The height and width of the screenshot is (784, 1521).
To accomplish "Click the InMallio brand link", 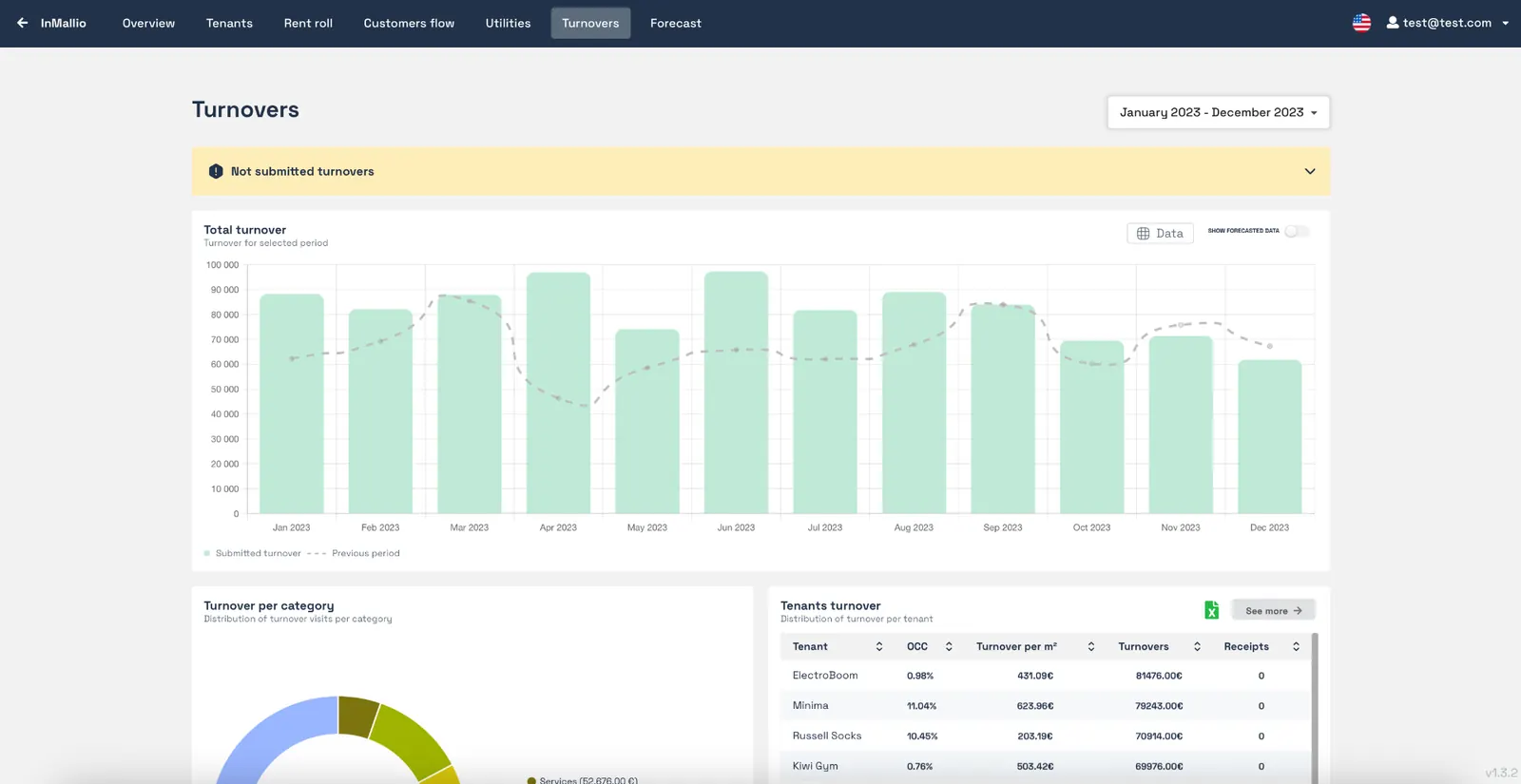I will coord(64,23).
